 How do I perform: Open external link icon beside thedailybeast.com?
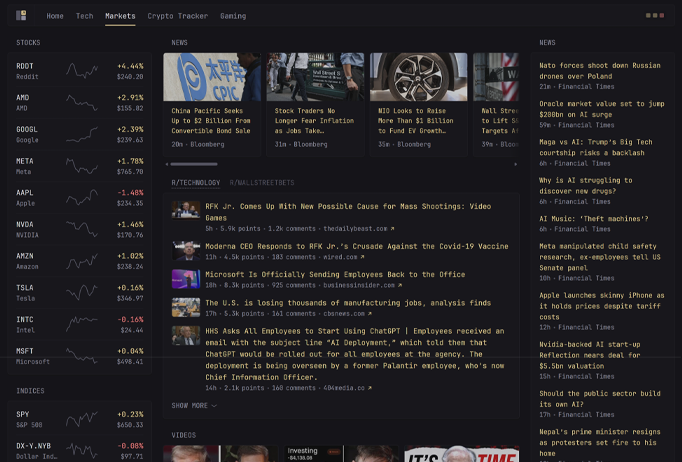392,228
